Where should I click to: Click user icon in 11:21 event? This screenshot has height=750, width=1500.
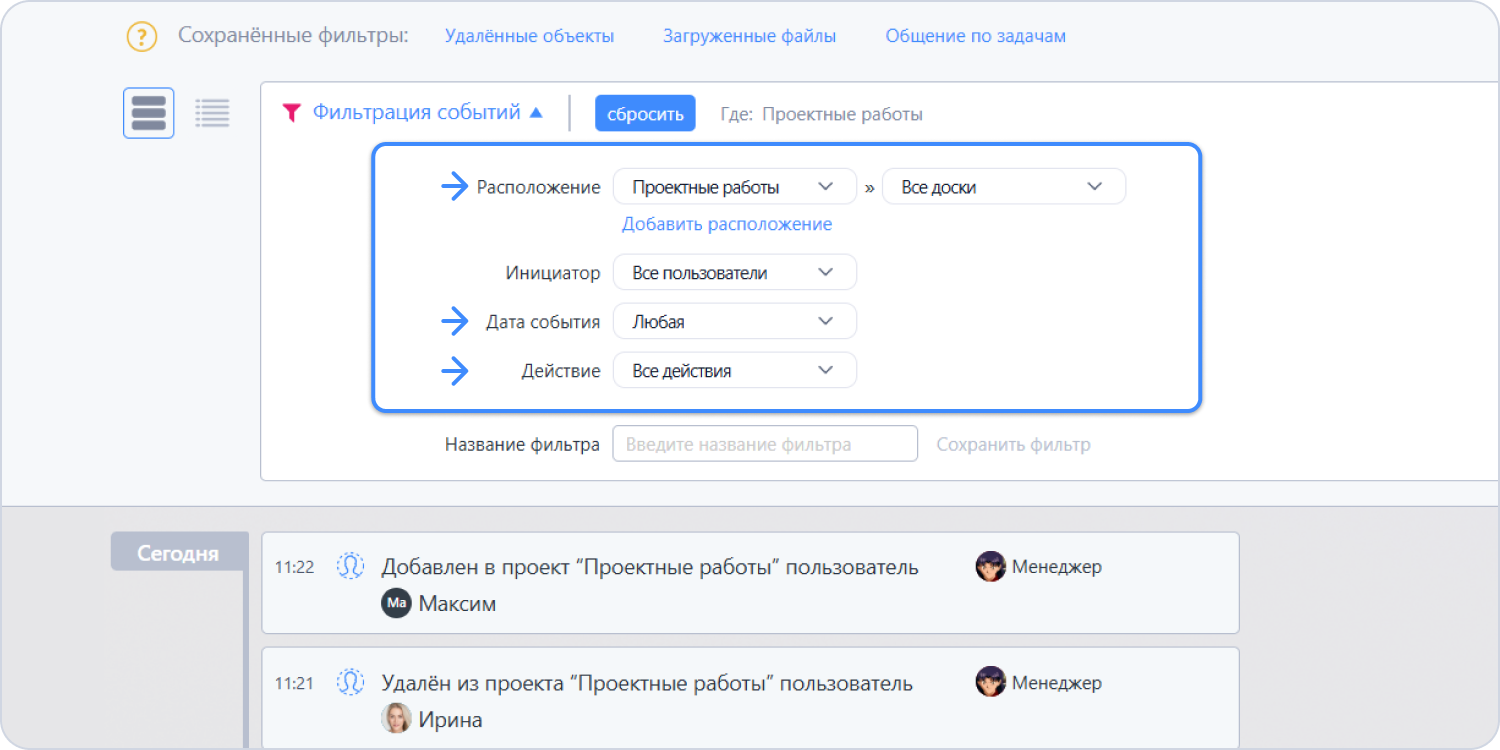click(x=351, y=683)
